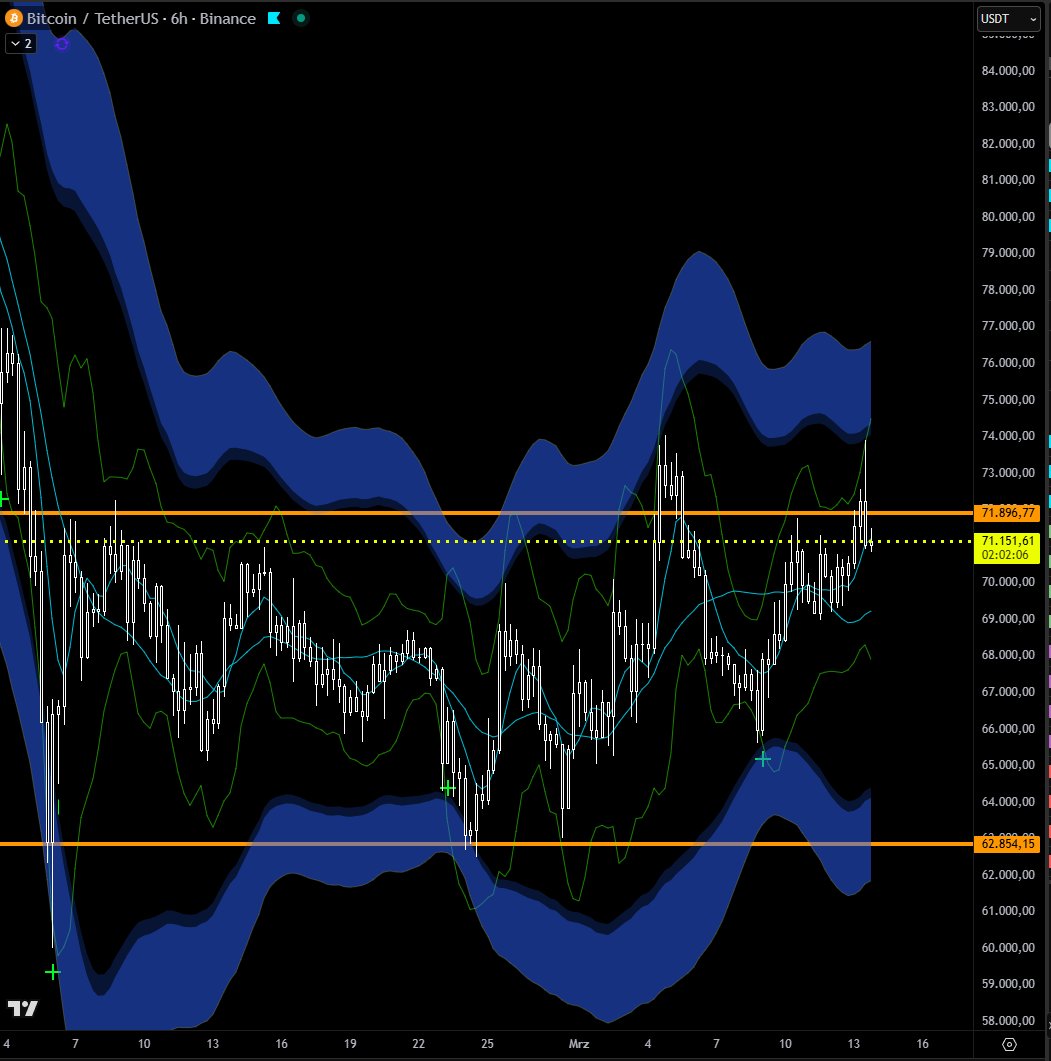The width and height of the screenshot is (1051, 1061).
Task: Click the 62.000,00 price axis label
Action: [x=1008, y=874]
